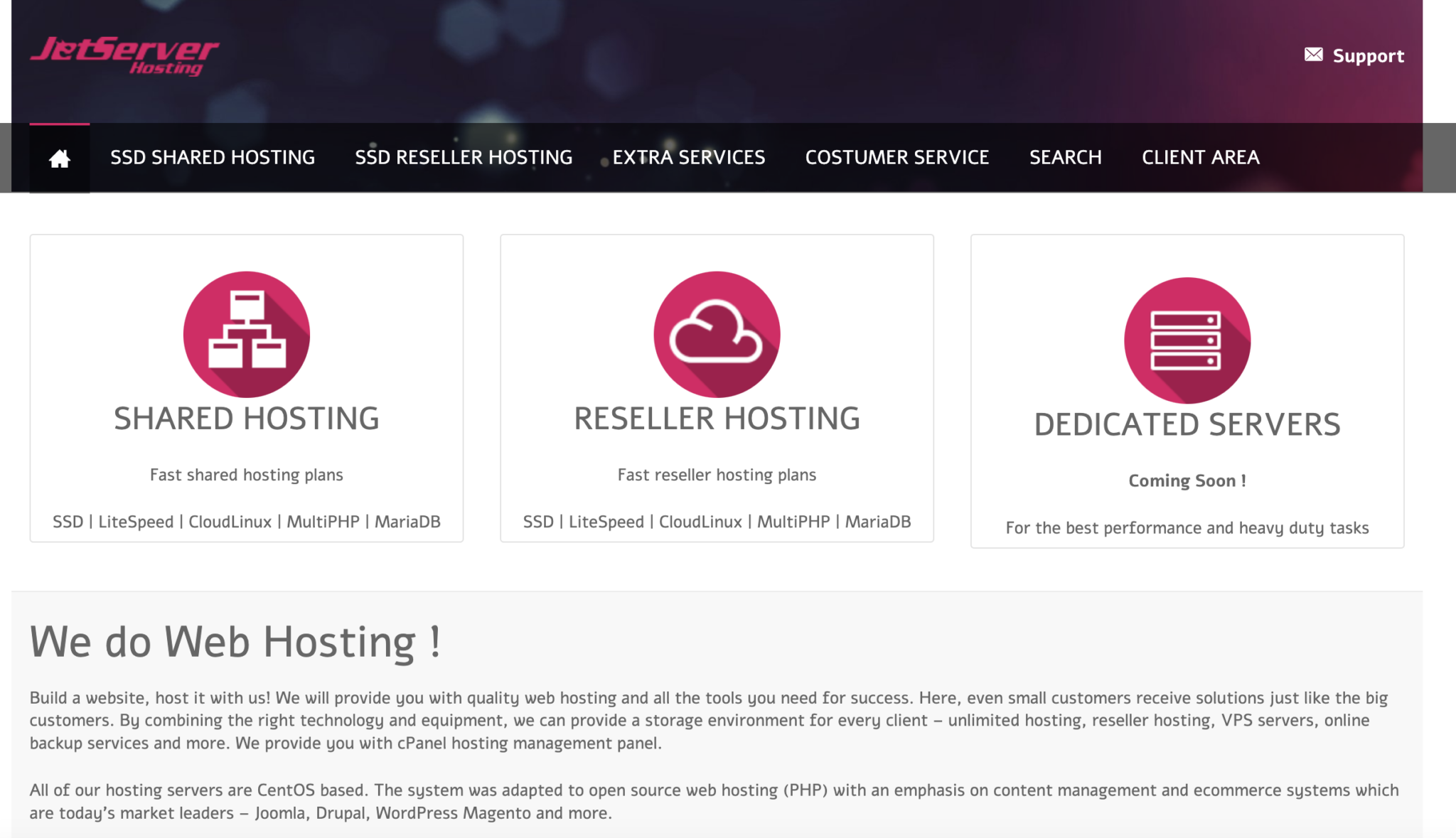Click the pink cloud icon for Reseller Hosting
The image size is (1456, 838).
[x=717, y=334]
